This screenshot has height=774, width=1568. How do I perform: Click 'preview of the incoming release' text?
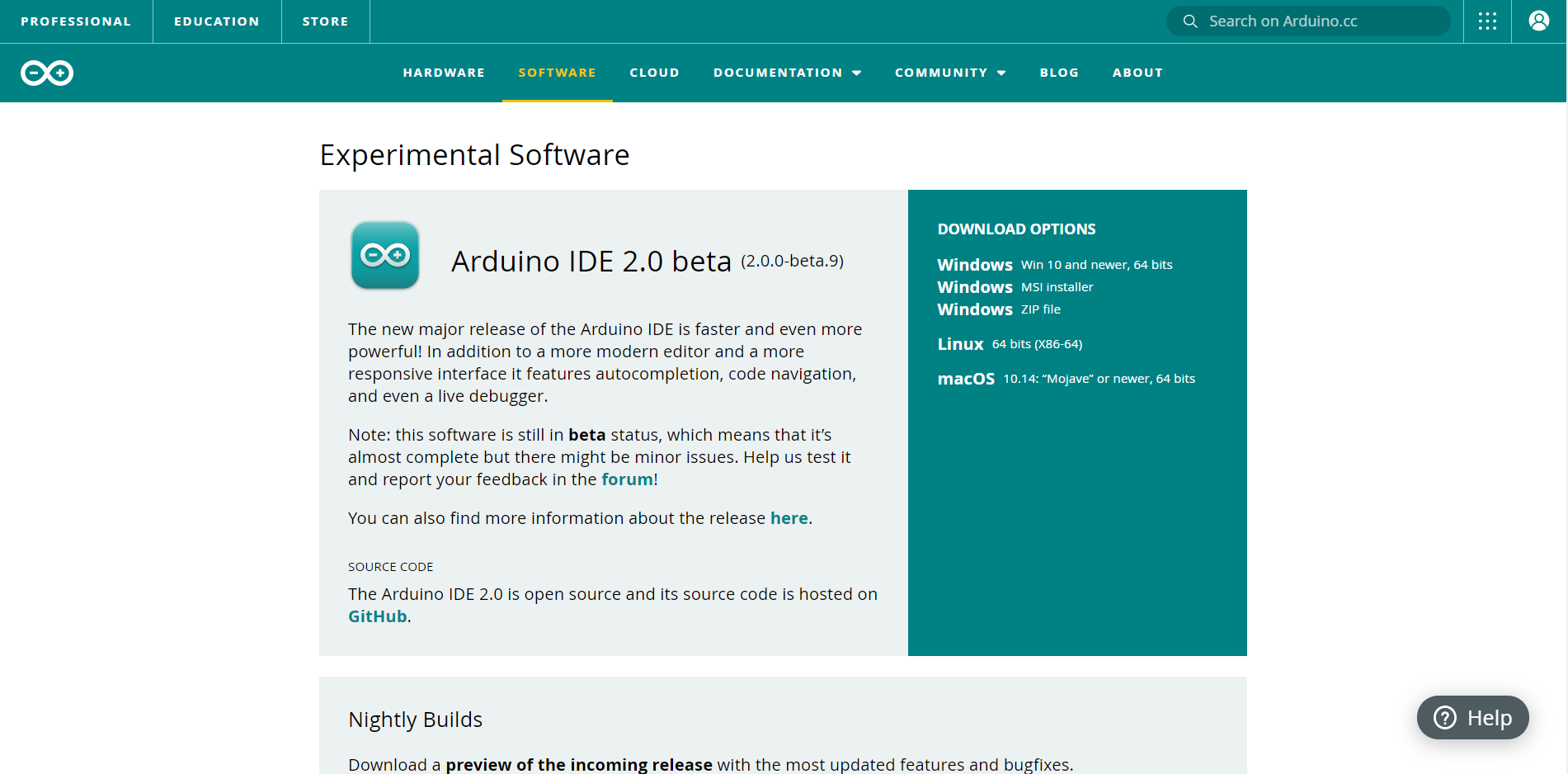pos(579,765)
